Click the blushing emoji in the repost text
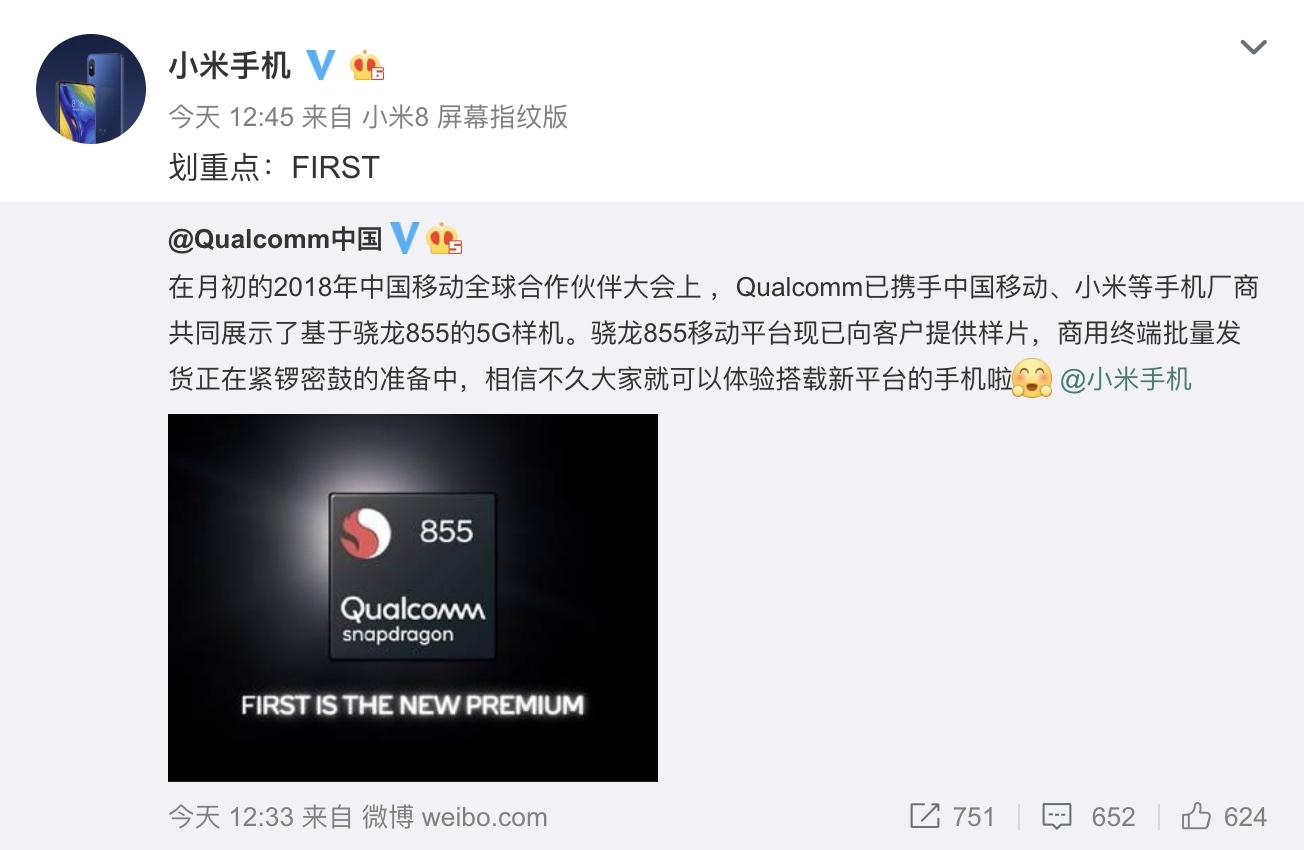 point(1033,380)
